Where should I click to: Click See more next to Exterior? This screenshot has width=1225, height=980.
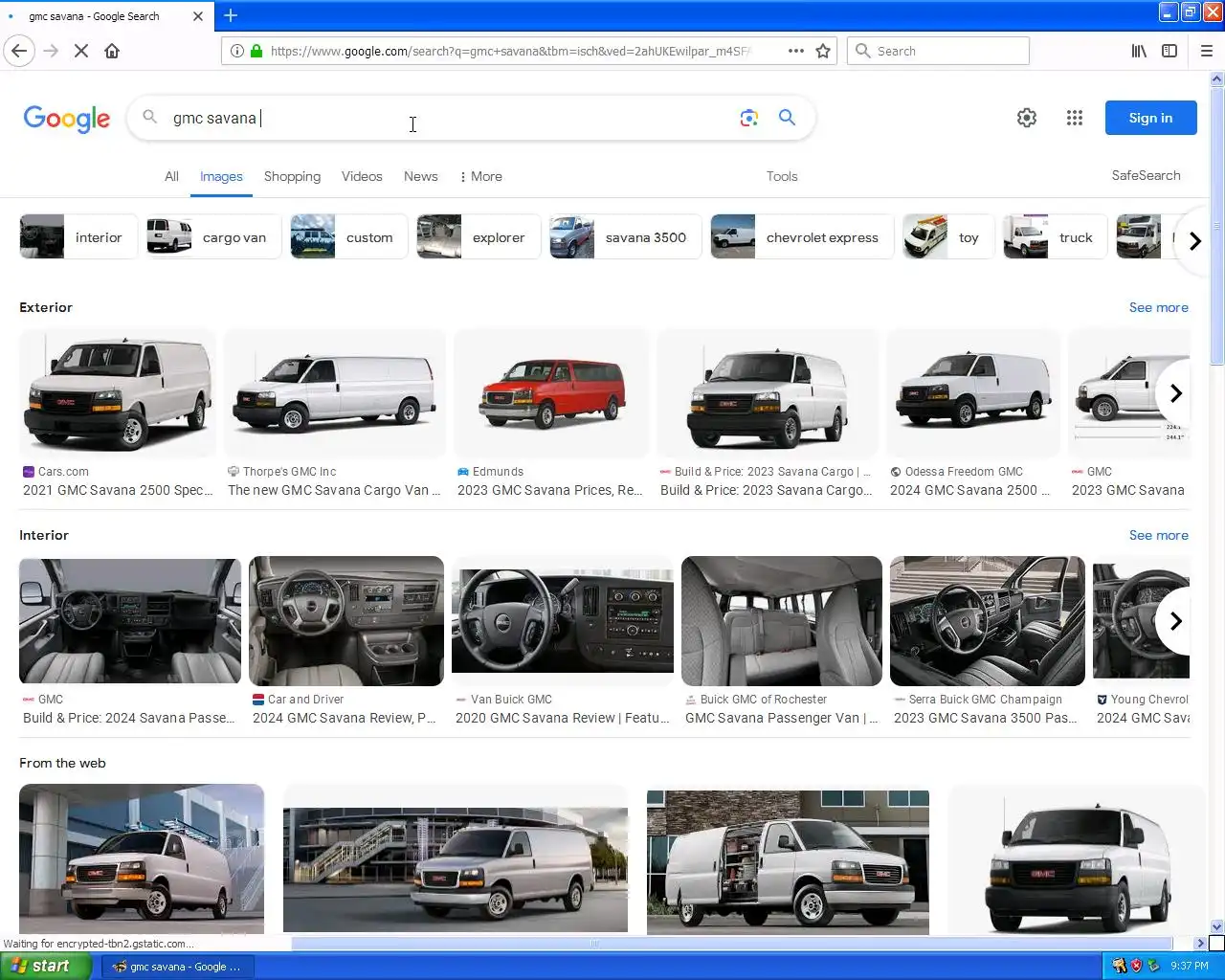click(x=1158, y=307)
